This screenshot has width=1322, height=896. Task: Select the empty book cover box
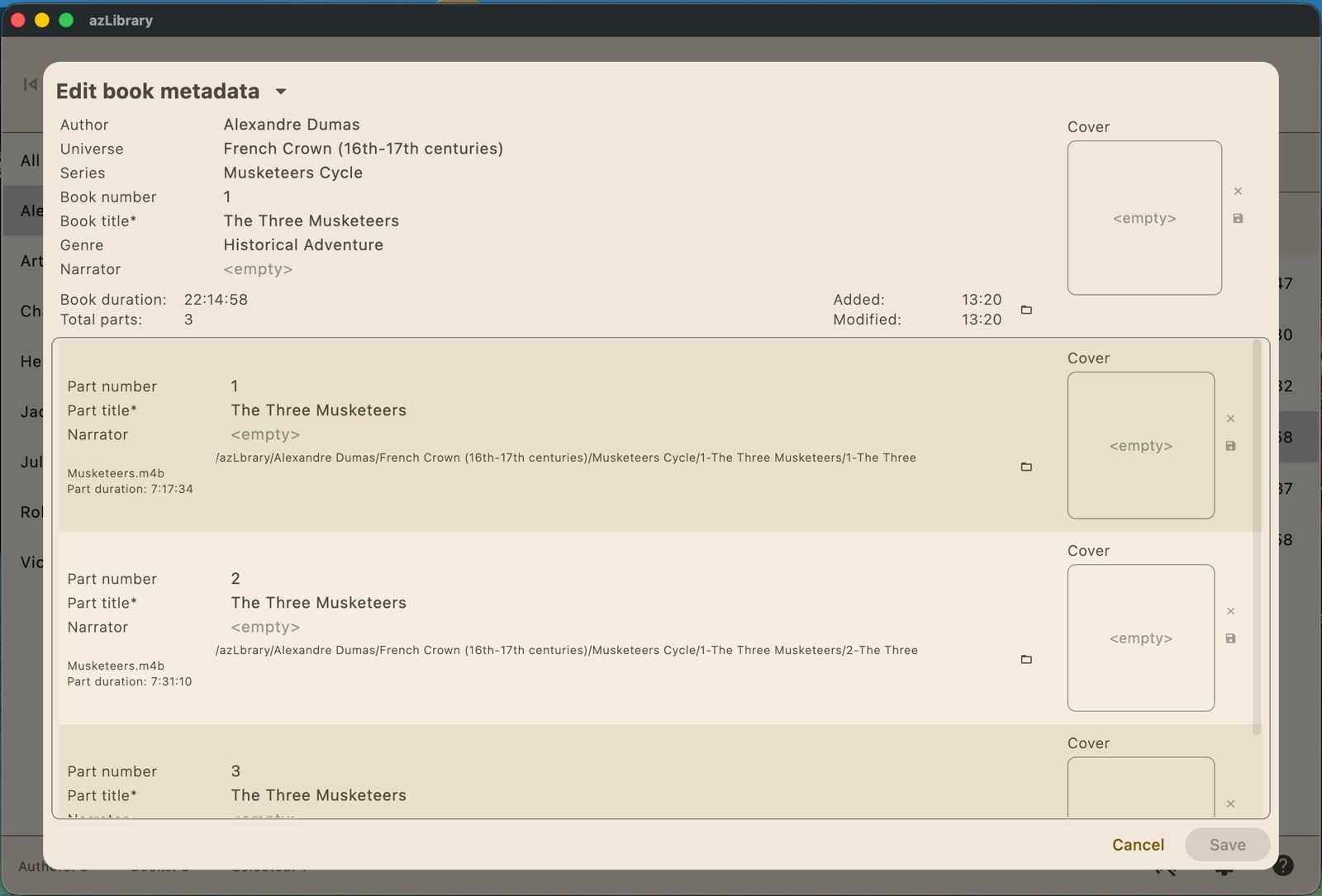tap(1144, 218)
